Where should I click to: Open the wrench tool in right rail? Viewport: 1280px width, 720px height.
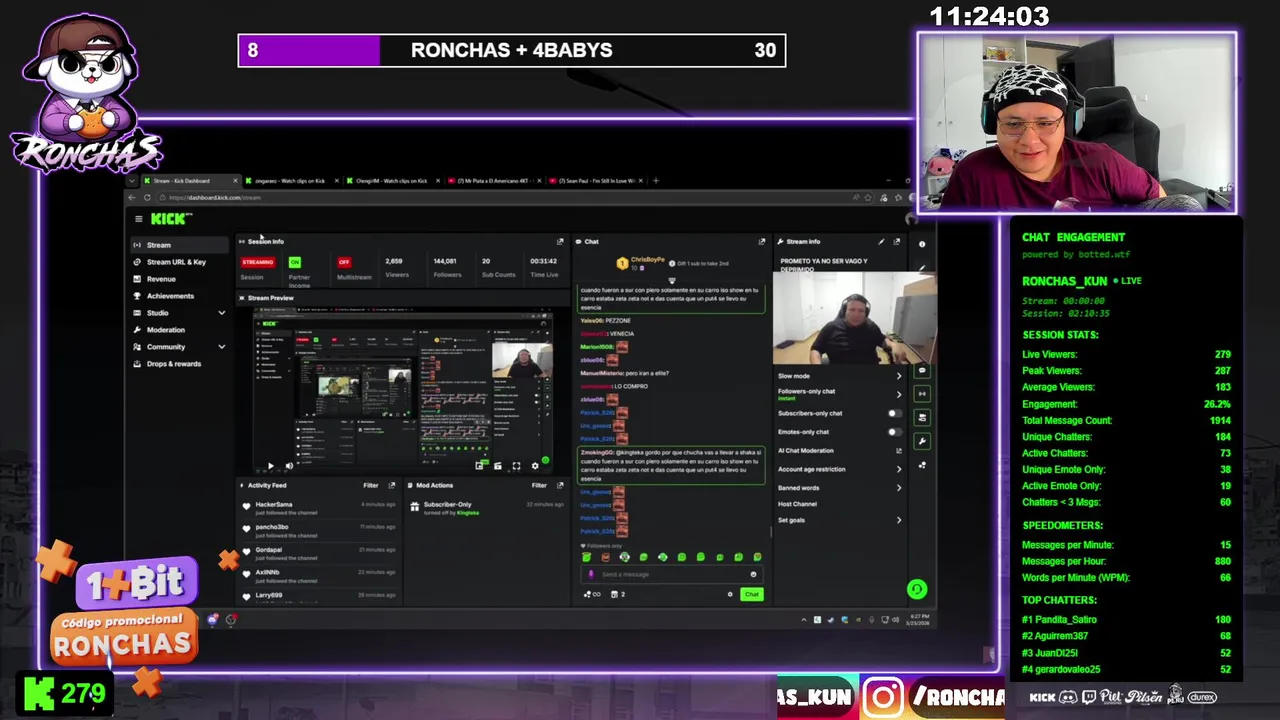coord(922,441)
